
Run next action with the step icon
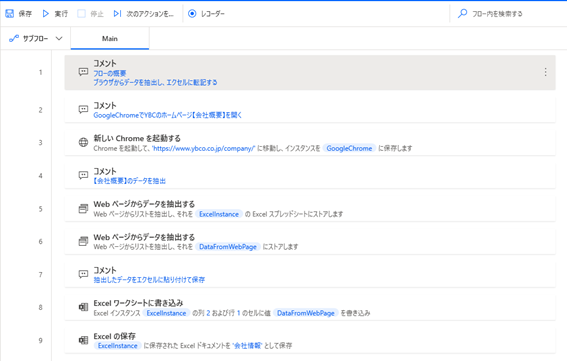[x=117, y=14]
